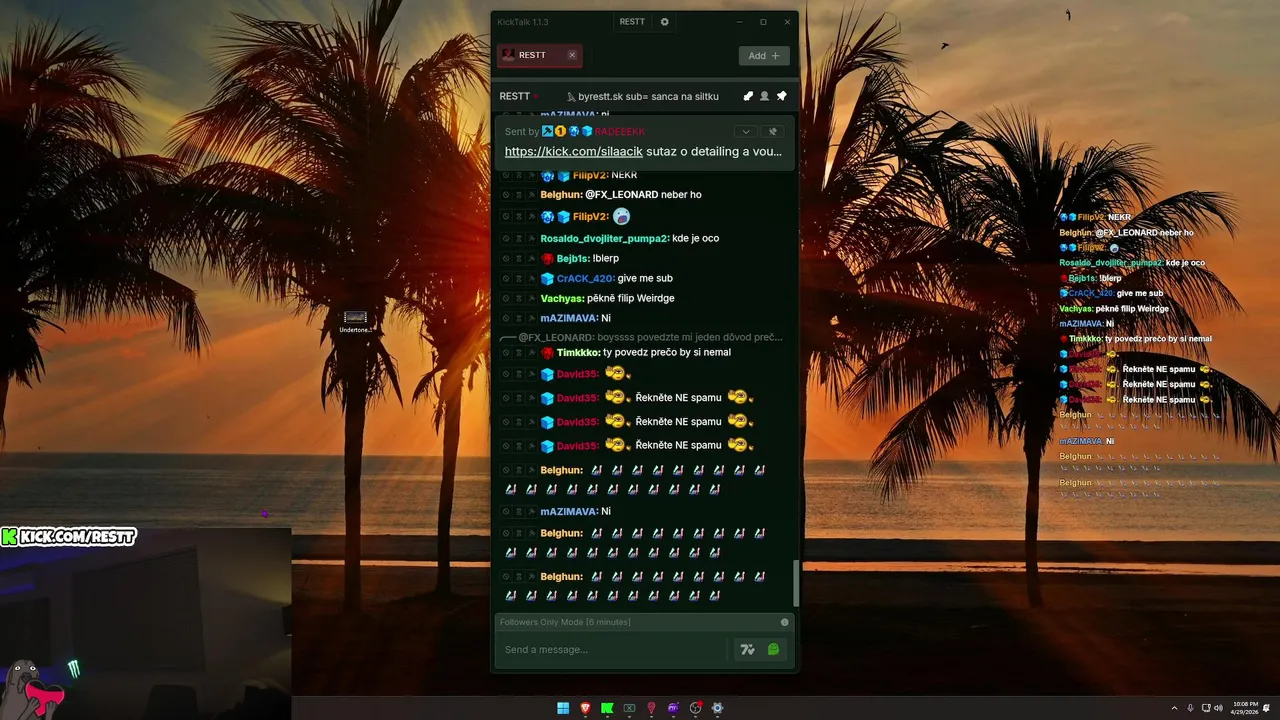The image size is (1280, 720).
Task: Click the emote in FilipV2's emote-only message
Action: 621,216
